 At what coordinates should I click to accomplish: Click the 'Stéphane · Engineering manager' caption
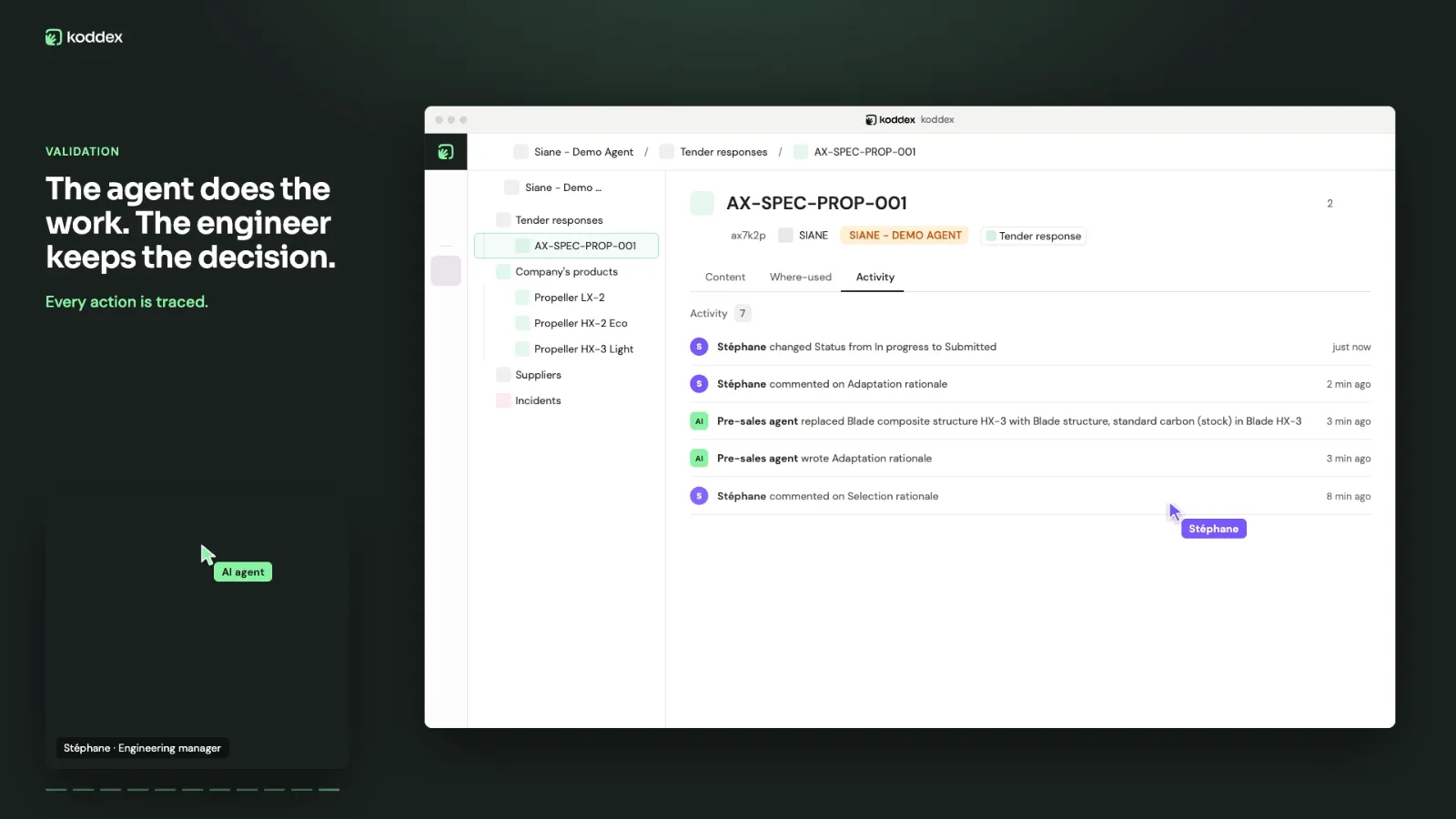tap(142, 748)
